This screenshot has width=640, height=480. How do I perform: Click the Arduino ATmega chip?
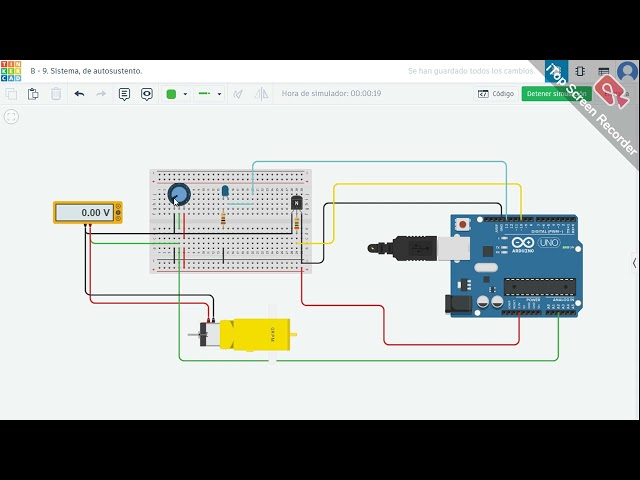tap(540, 287)
